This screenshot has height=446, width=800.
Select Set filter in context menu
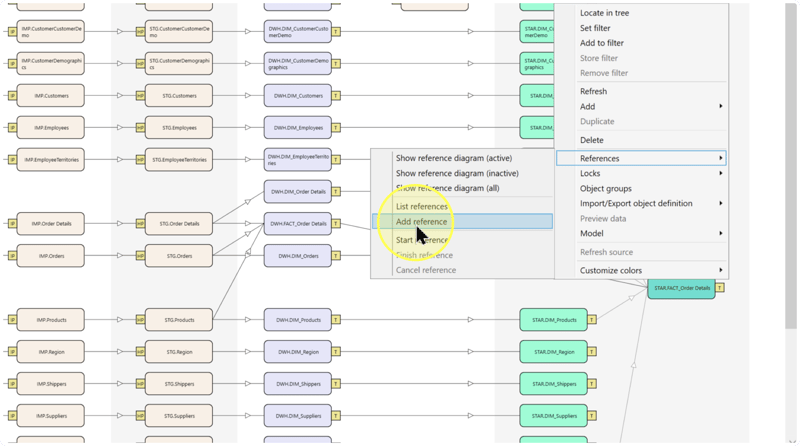coord(595,28)
